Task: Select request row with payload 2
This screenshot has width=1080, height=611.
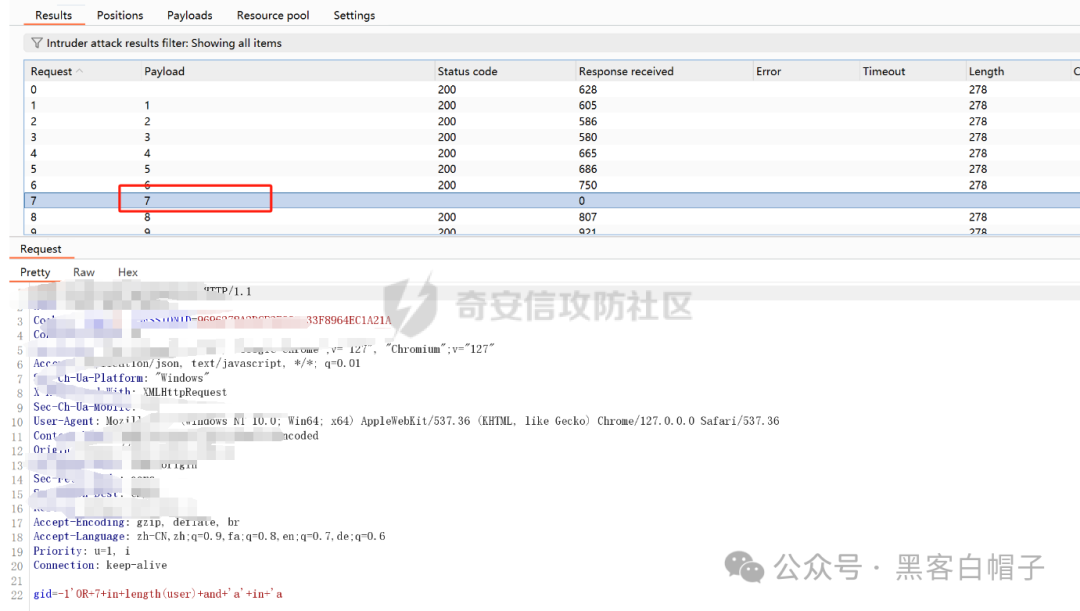Action: tap(551, 121)
